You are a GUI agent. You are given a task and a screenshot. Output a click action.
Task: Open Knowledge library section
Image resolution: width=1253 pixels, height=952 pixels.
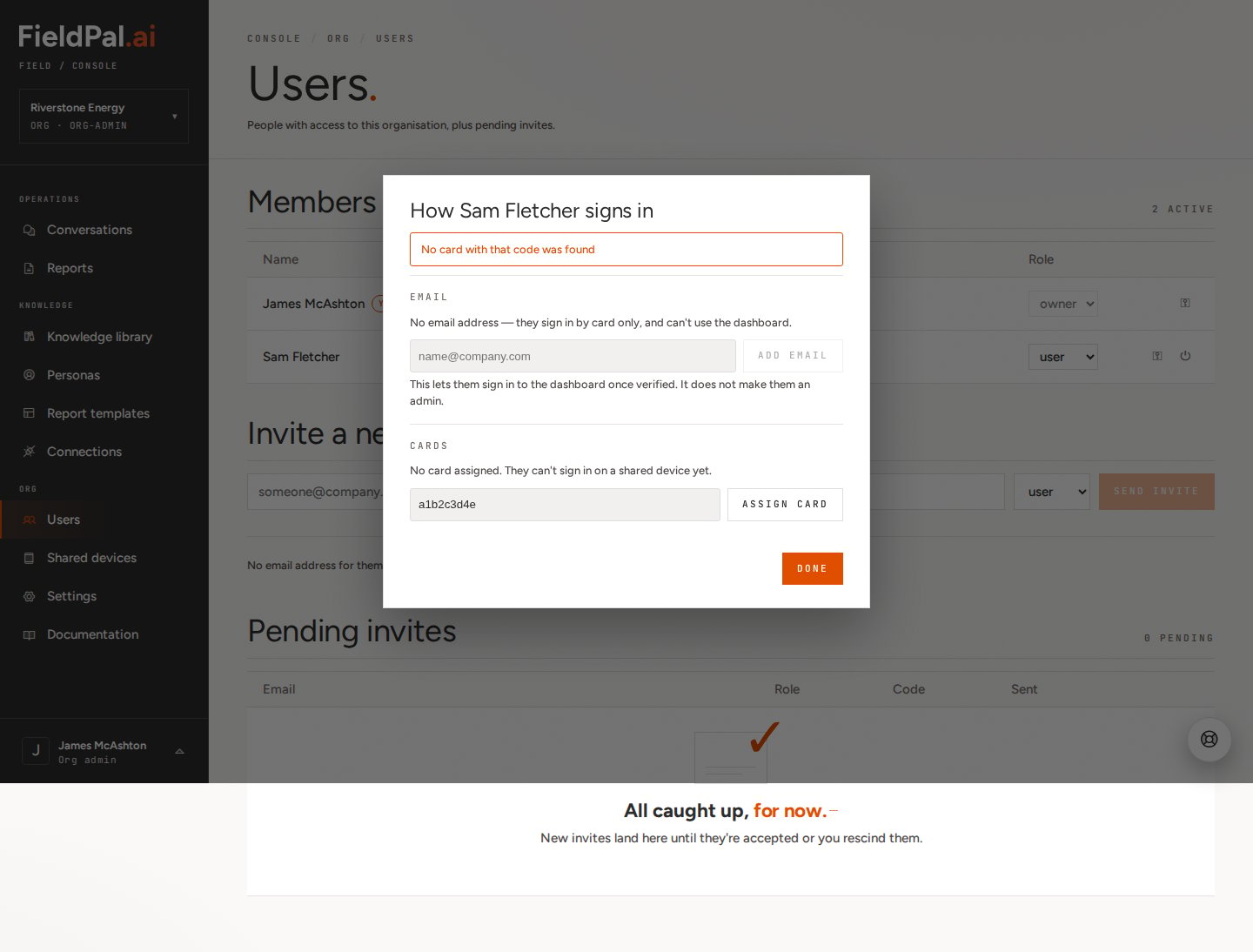tap(99, 337)
